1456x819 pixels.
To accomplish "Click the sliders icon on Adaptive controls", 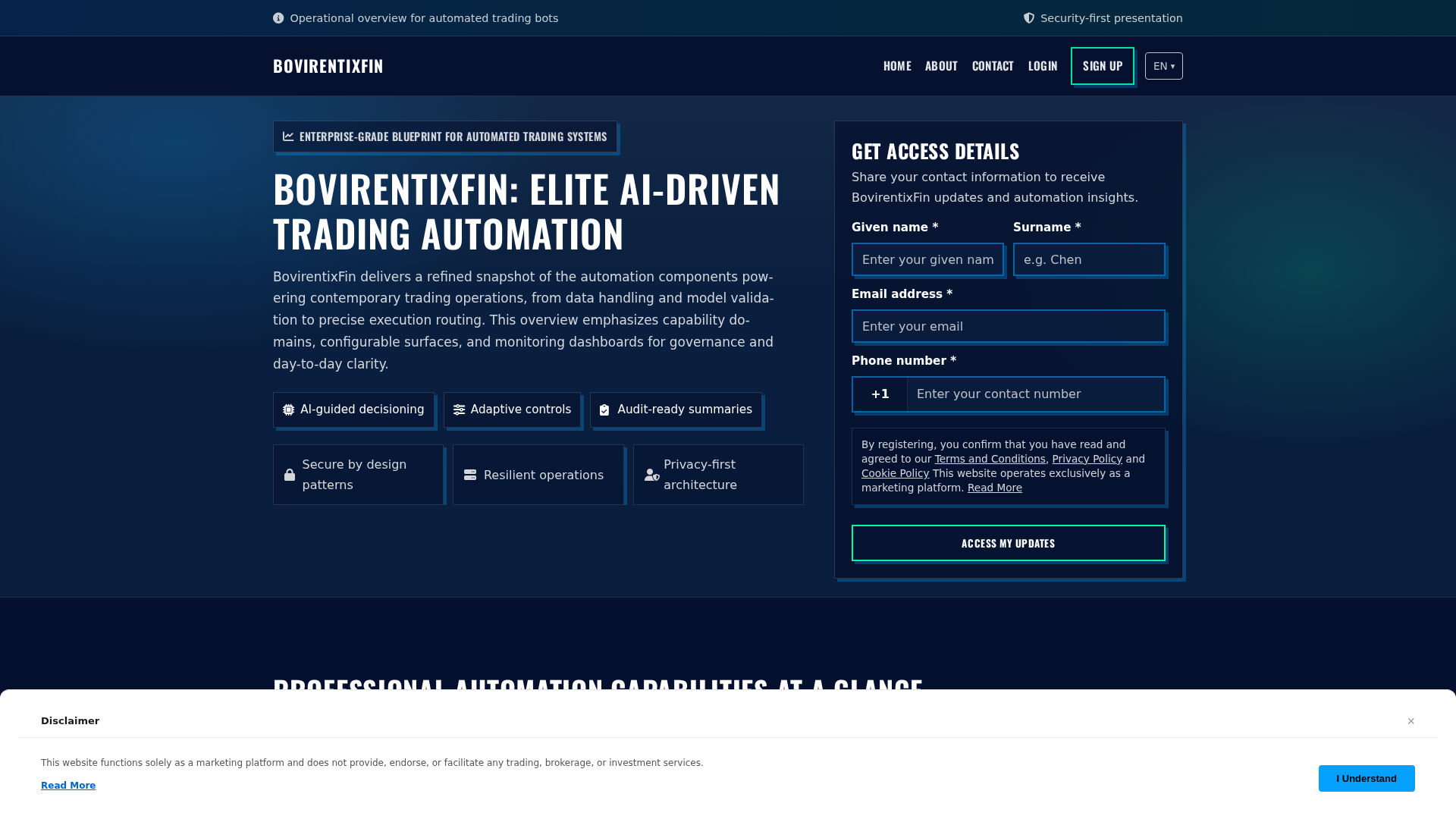I will pyautogui.click(x=459, y=409).
